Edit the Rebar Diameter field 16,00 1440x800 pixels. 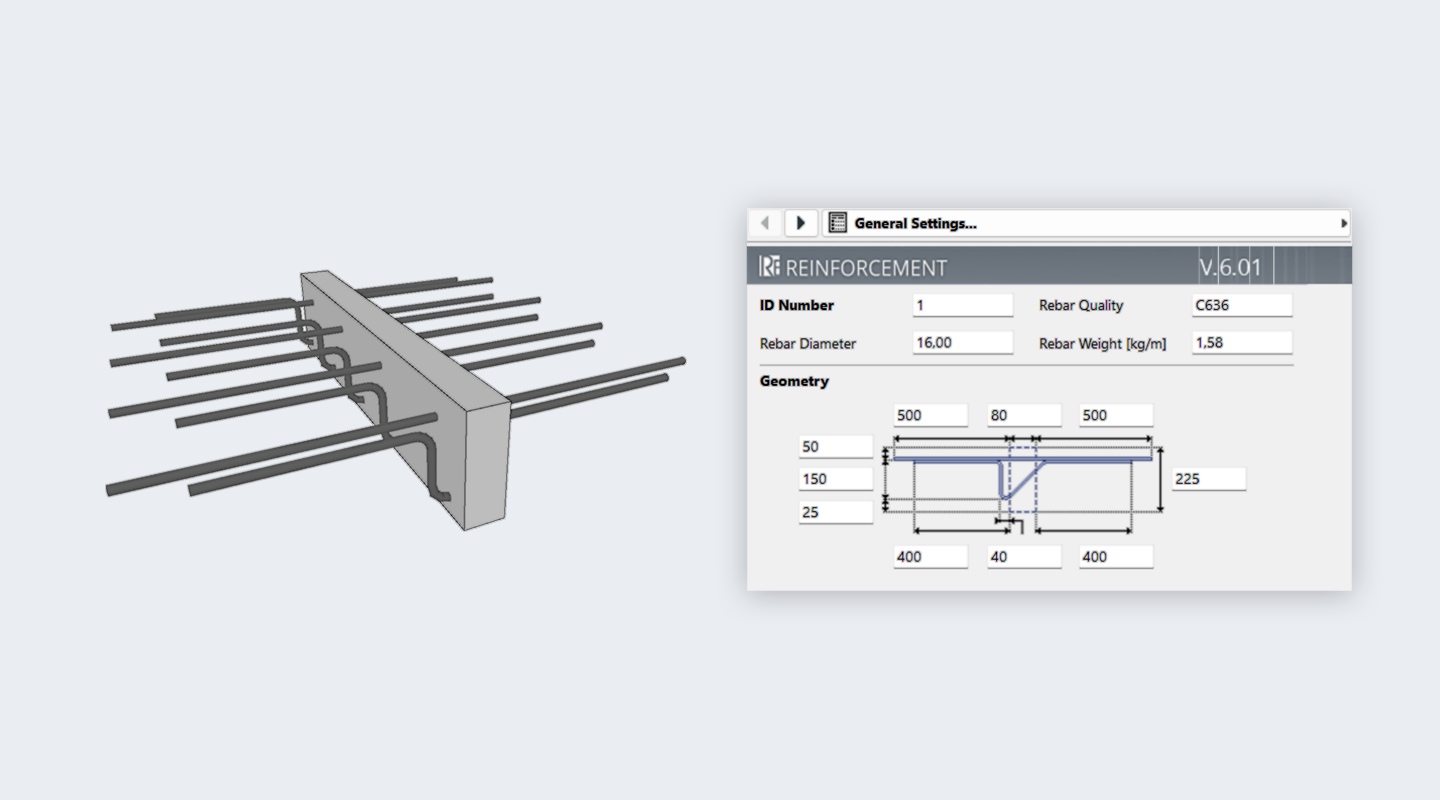[x=962, y=342]
